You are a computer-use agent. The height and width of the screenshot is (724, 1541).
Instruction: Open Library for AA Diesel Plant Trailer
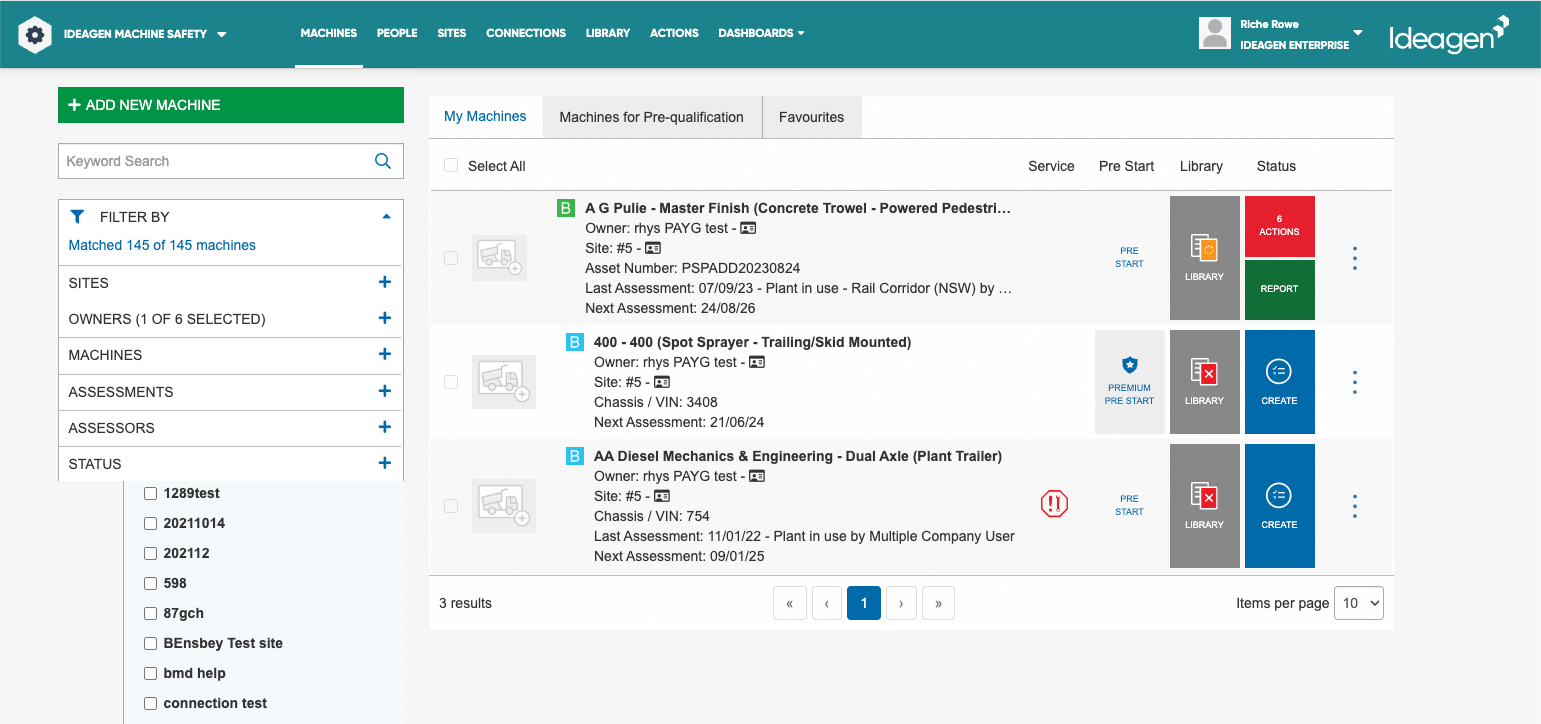tap(1204, 506)
